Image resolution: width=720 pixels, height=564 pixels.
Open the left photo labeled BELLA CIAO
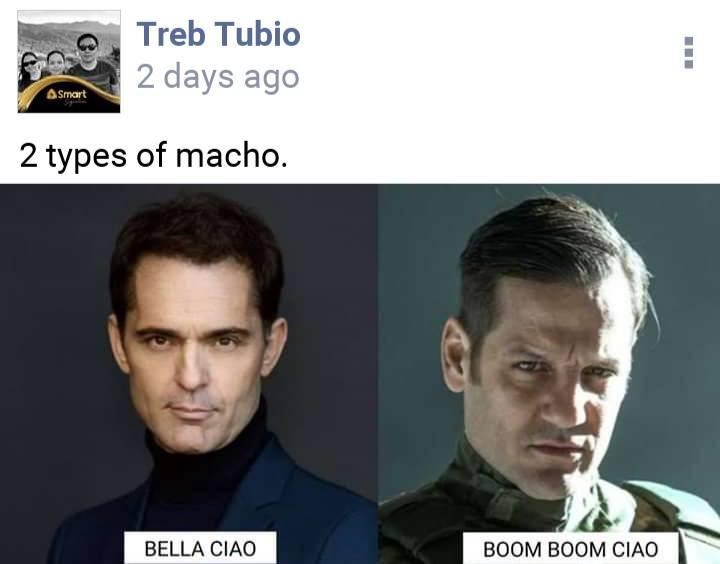pyautogui.click(x=189, y=374)
